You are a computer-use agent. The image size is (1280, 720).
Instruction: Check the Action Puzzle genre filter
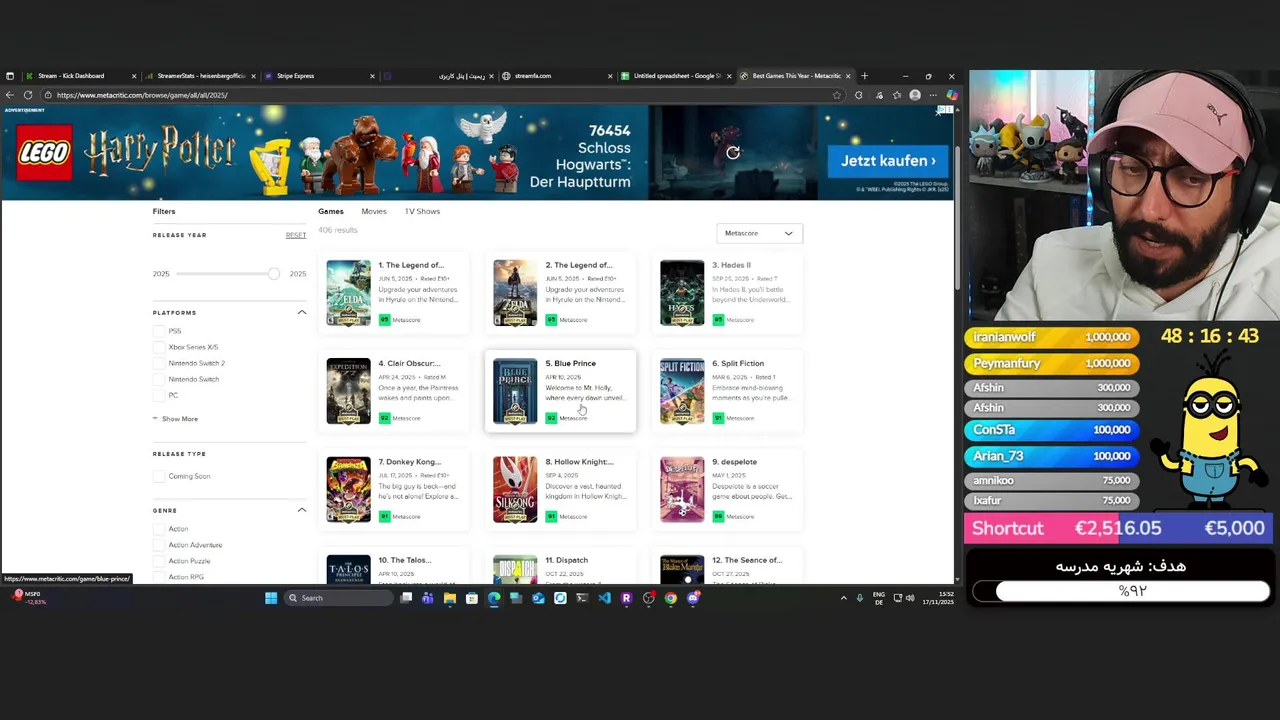(159, 561)
